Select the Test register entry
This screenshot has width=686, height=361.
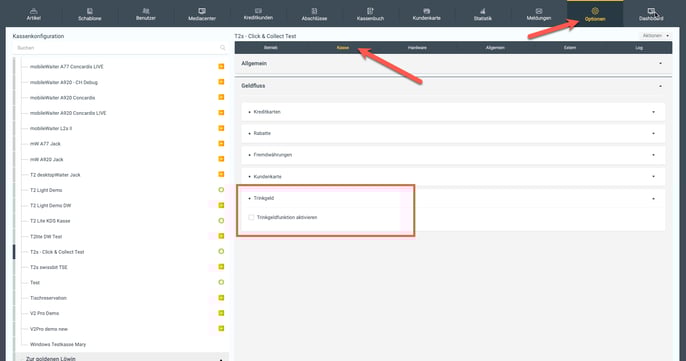click(x=35, y=283)
